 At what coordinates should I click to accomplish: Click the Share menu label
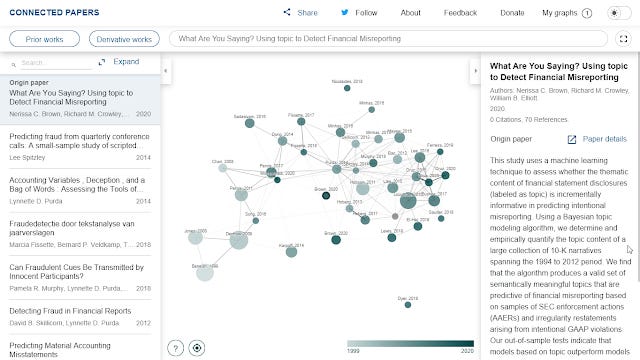[x=307, y=13]
